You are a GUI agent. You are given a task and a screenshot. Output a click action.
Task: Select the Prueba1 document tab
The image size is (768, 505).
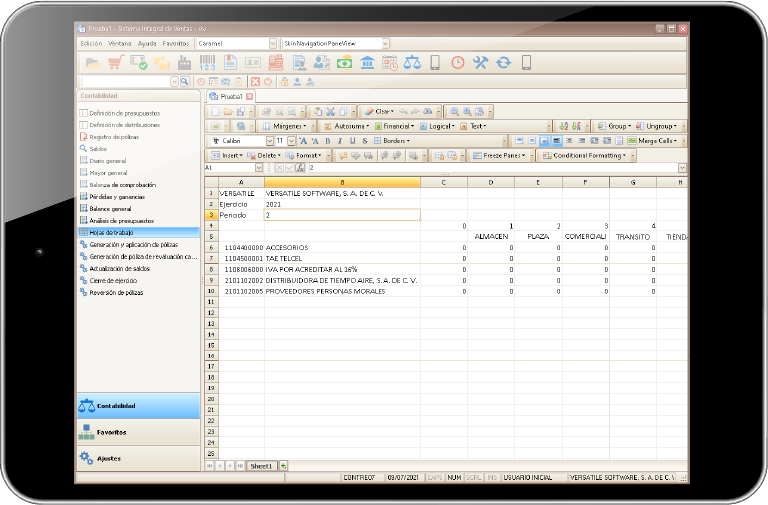[231, 96]
